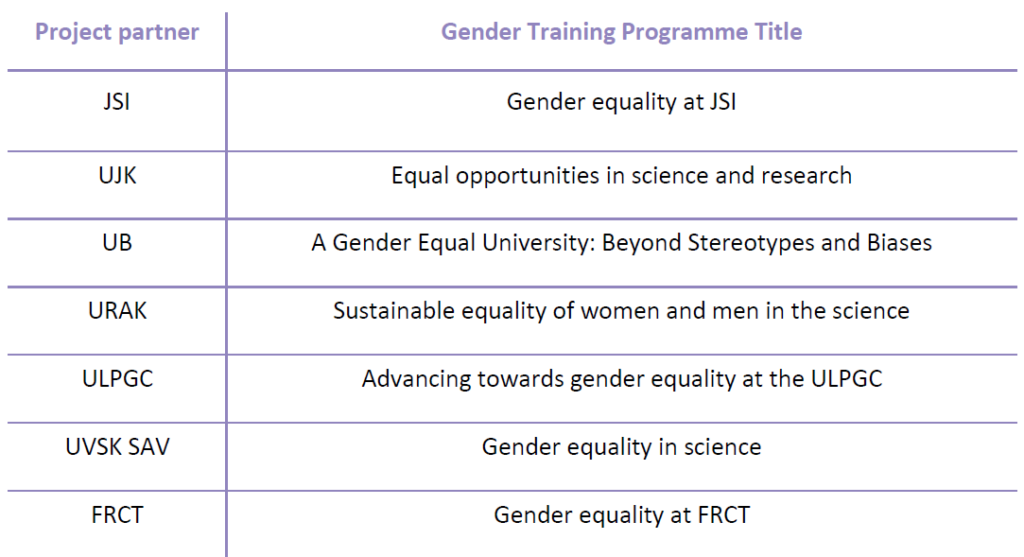The image size is (1024, 557).
Task: Click the word Biases in UB row
Action: coord(899,242)
